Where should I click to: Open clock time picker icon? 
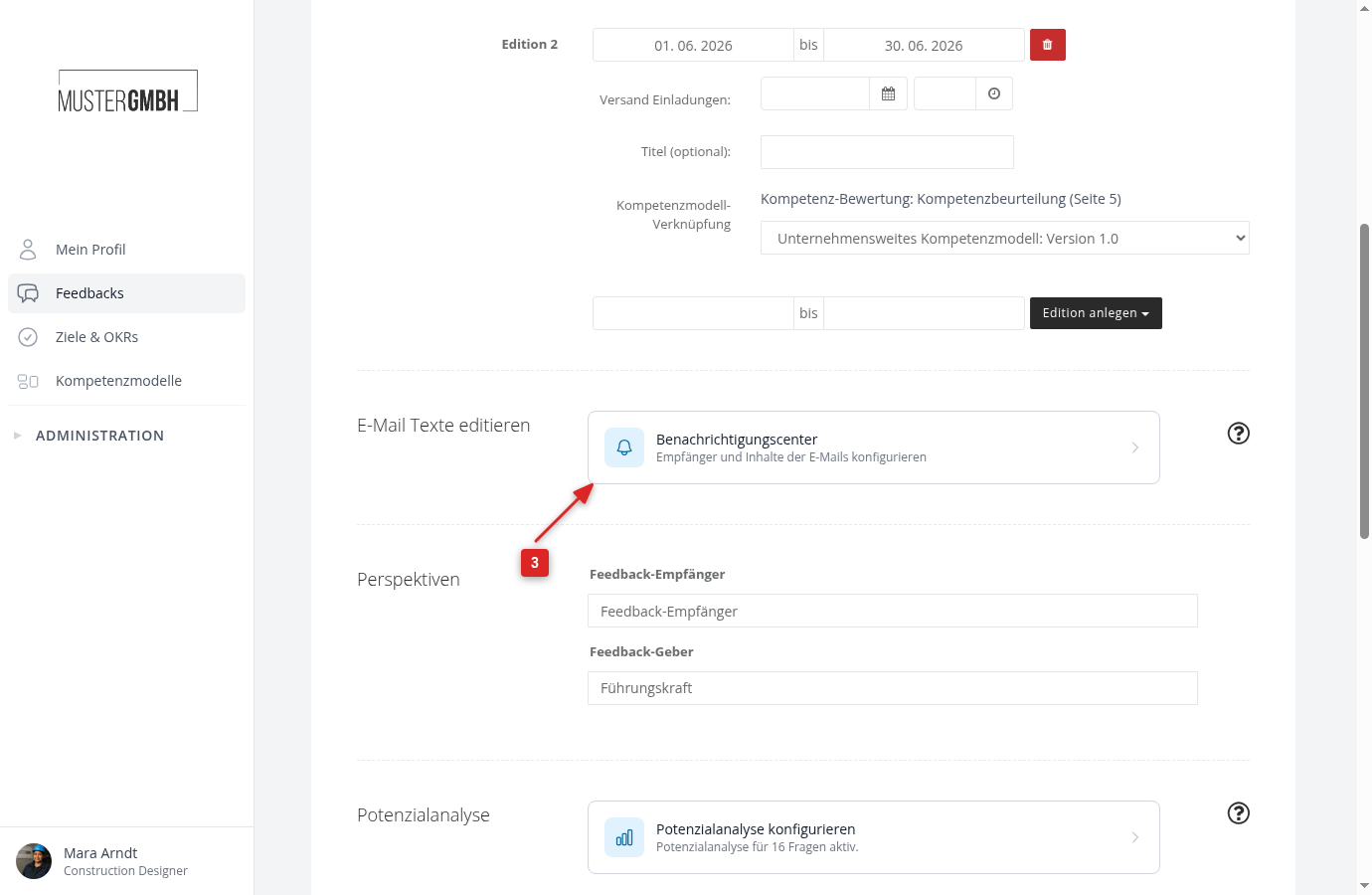[x=994, y=93]
